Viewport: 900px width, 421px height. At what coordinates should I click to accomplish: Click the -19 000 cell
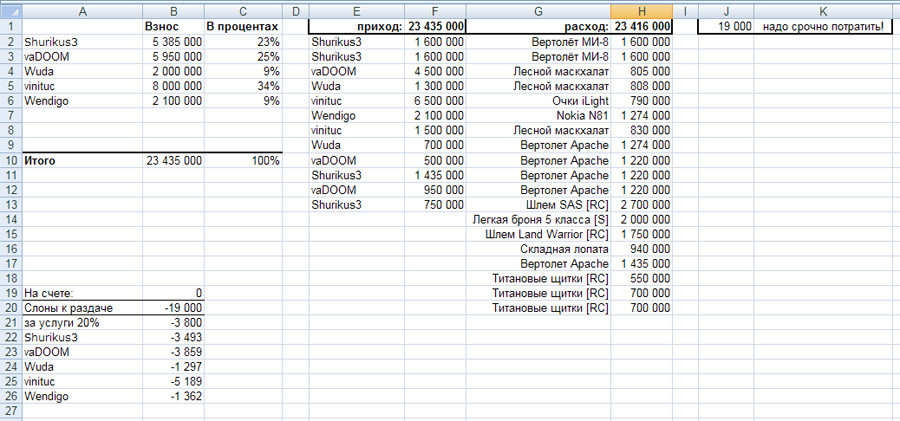[173, 308]
